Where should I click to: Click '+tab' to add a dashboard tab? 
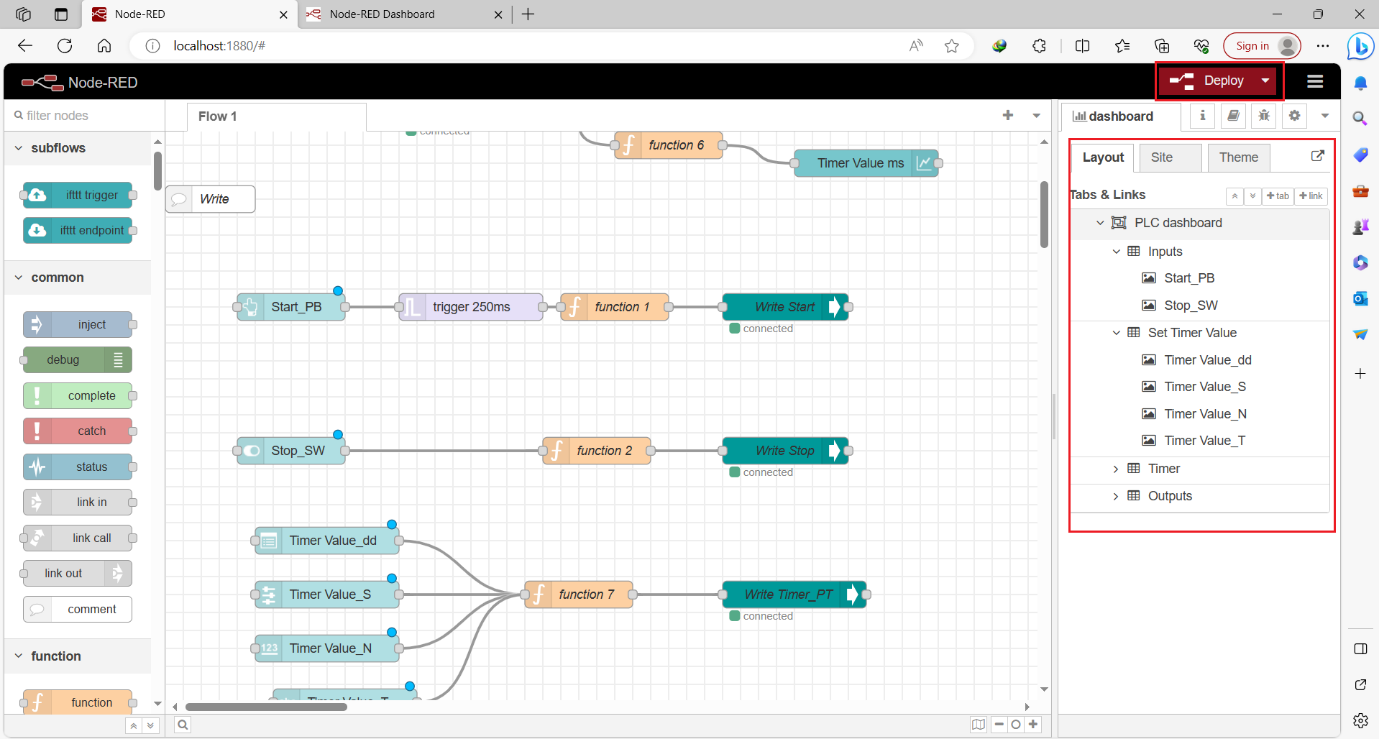coord(1277,195)
